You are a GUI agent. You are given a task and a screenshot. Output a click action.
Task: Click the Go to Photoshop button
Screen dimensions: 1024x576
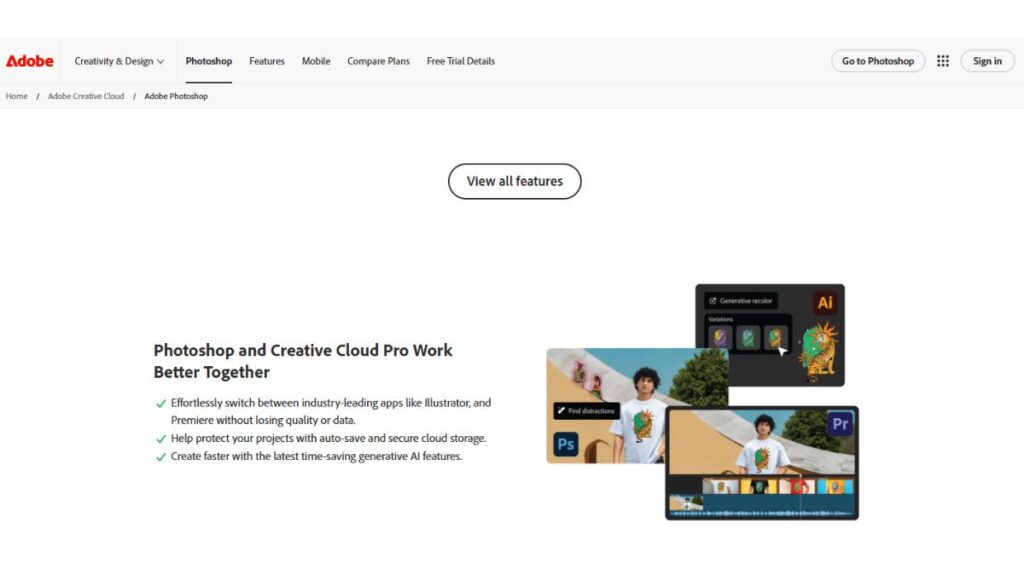[877, 60]
